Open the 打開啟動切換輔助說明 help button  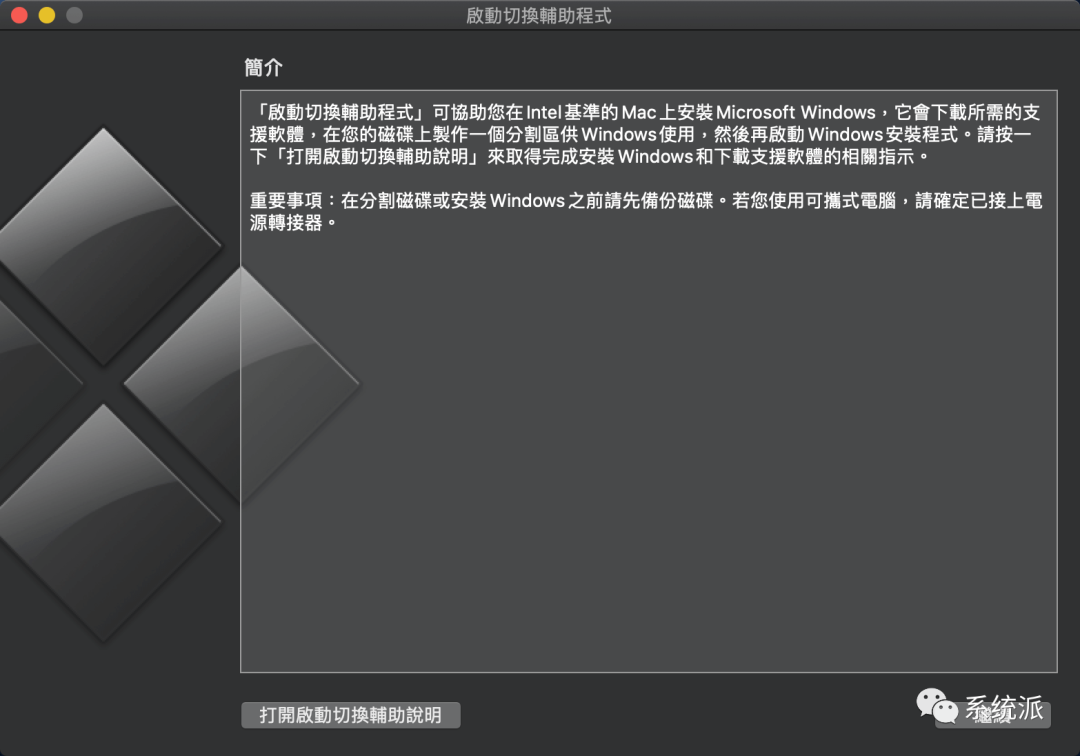(x=351, y=715)
